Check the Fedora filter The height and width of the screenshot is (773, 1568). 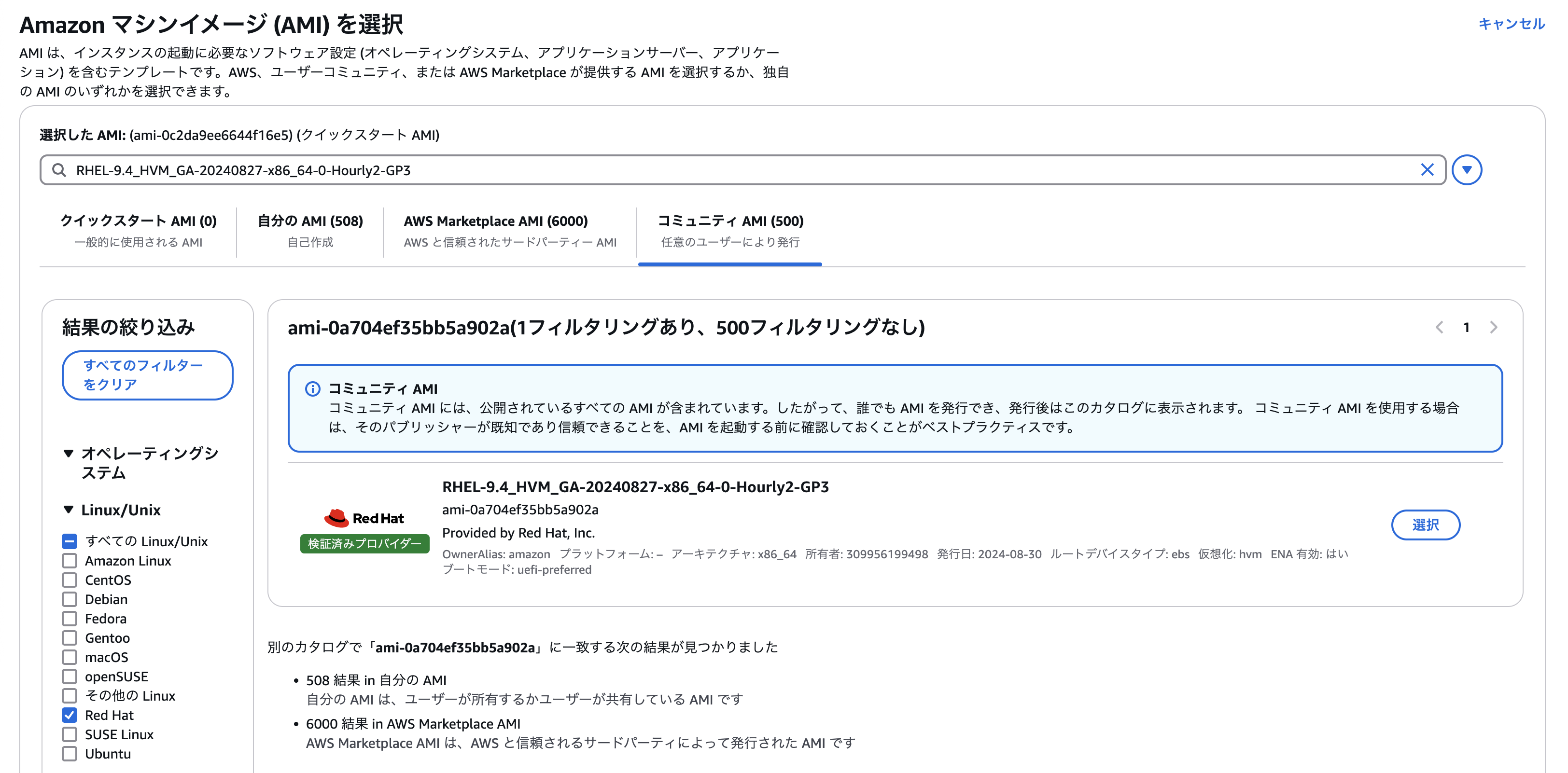(70, 619)
